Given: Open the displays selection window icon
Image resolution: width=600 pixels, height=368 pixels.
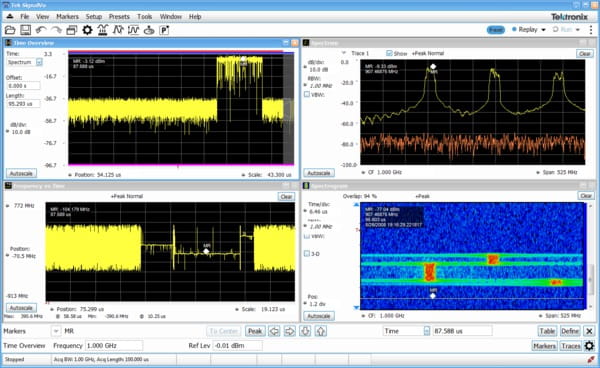Looking at the screenshot, I should [72, 30].
